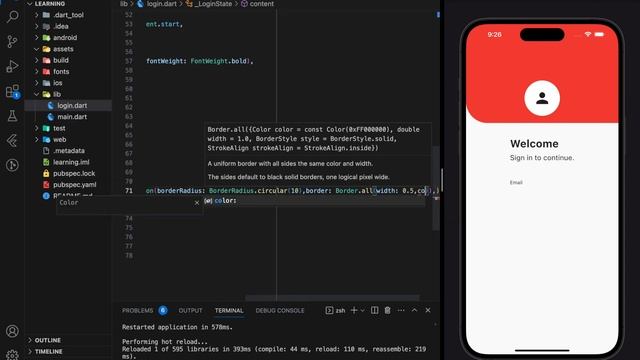Select the zsh terminal indicator
640x360 pixels.
pyautogui.click(x=336, y=310)
